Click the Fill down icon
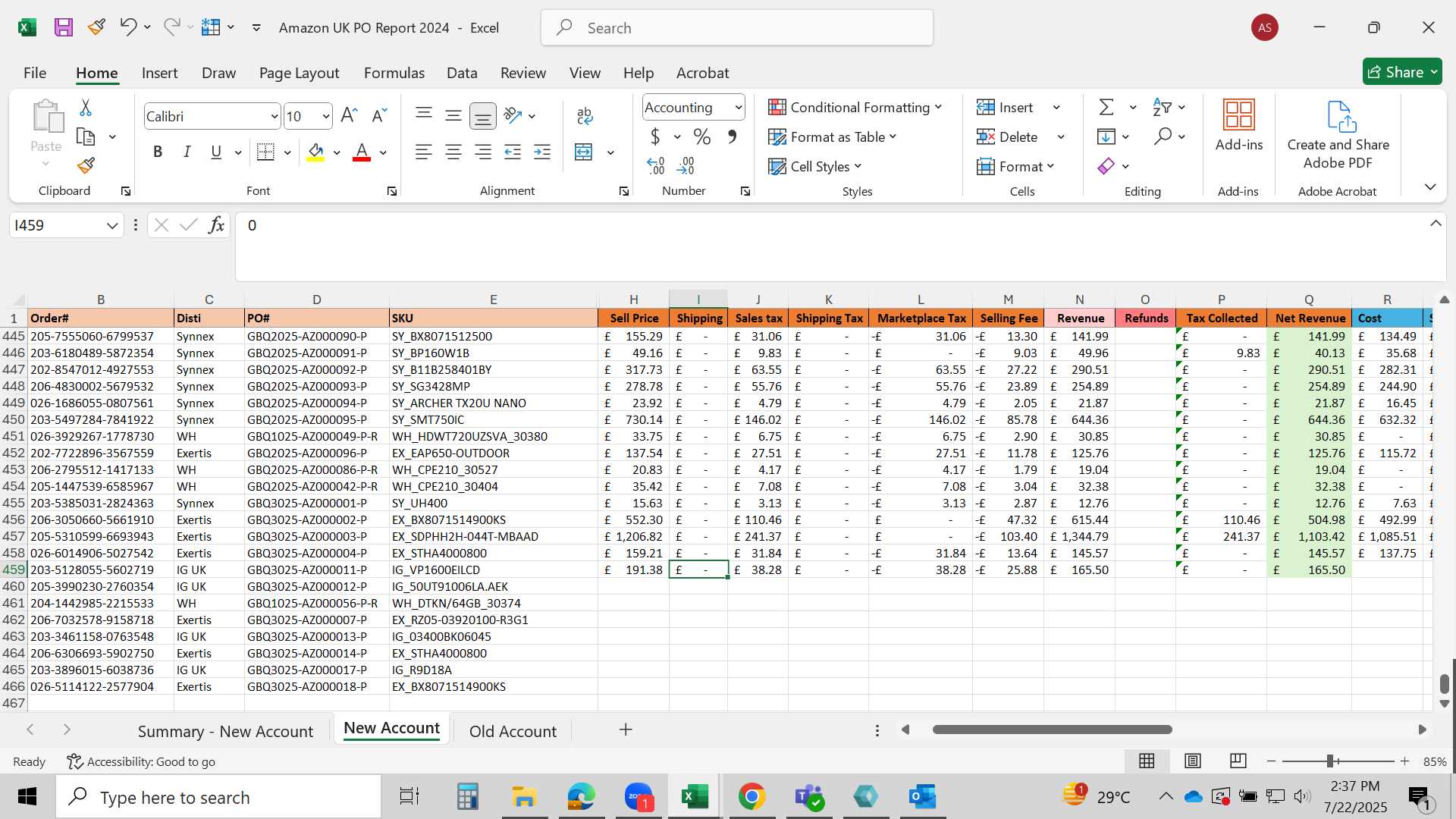Viewport: 1456px width, 819px height. point(1106,136)
